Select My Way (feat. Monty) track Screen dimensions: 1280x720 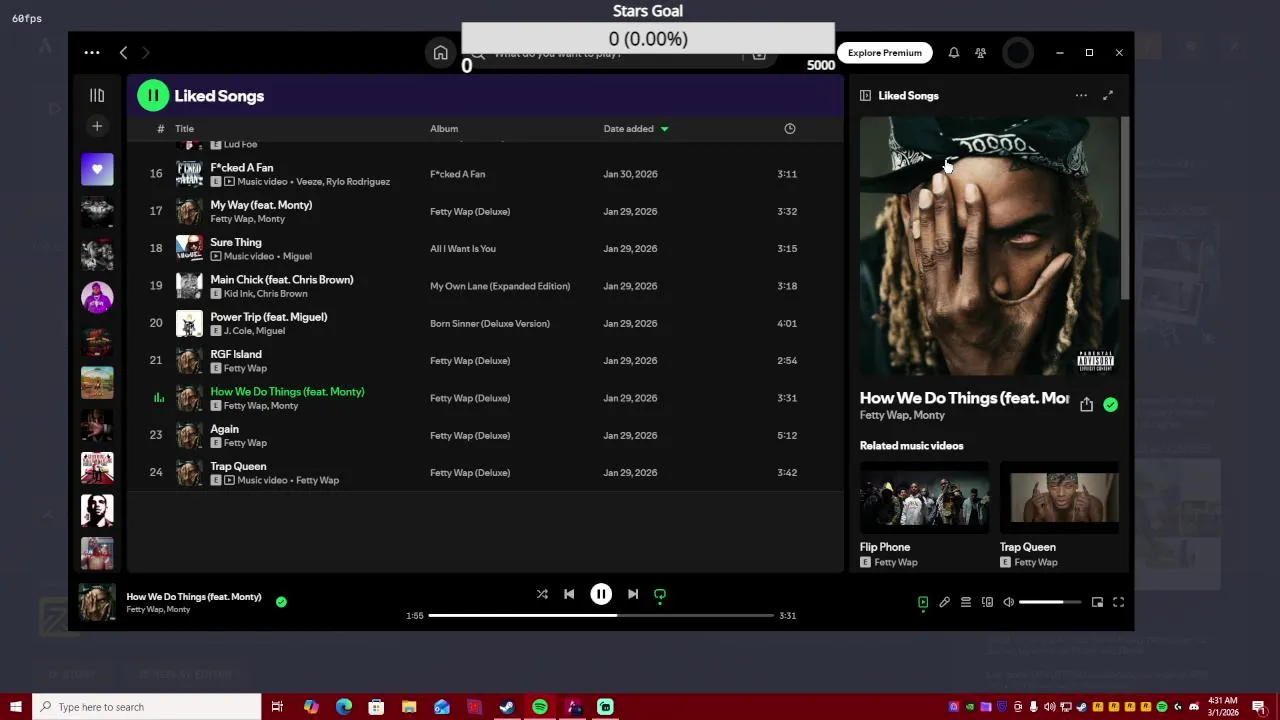point(485,211)
